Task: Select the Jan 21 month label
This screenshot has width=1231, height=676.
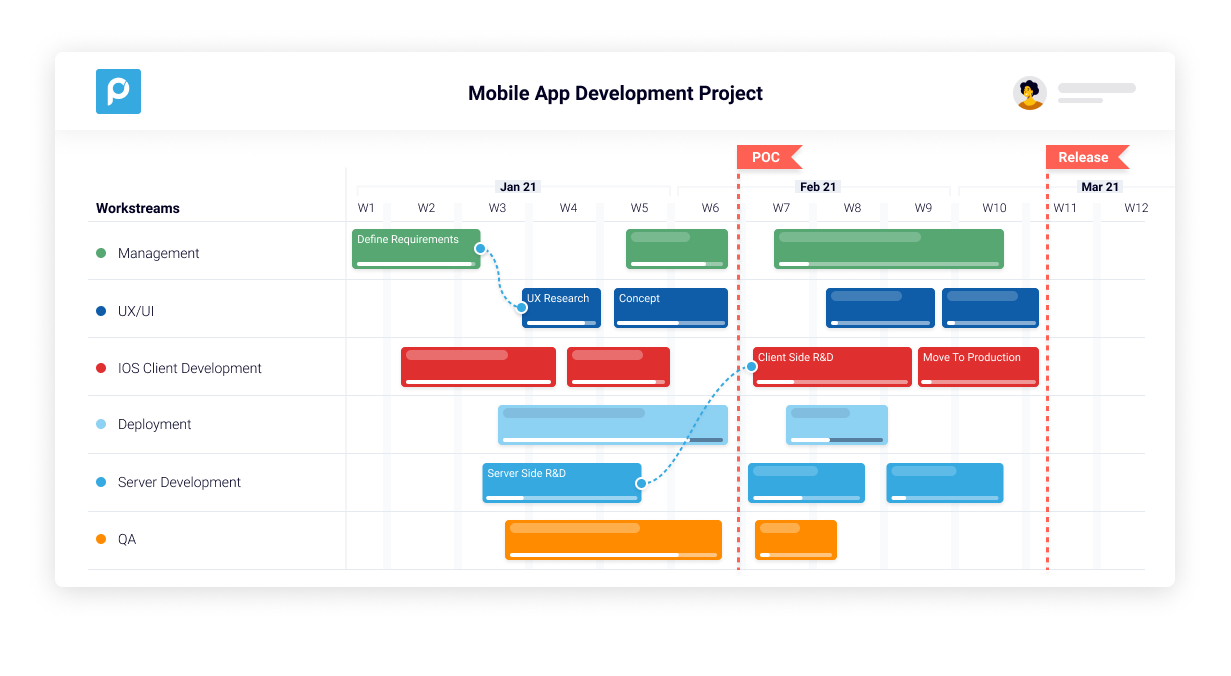Action: click(x=518, y=187)
